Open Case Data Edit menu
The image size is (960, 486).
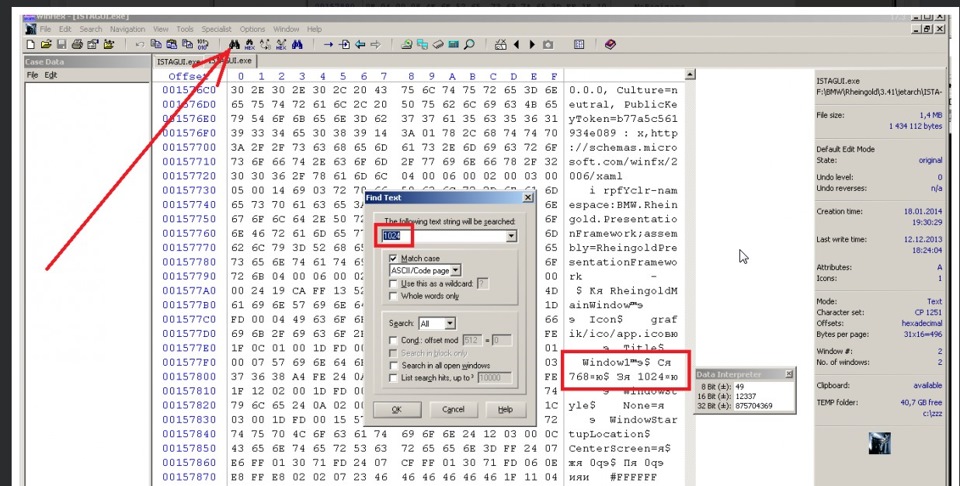(51, 75)
